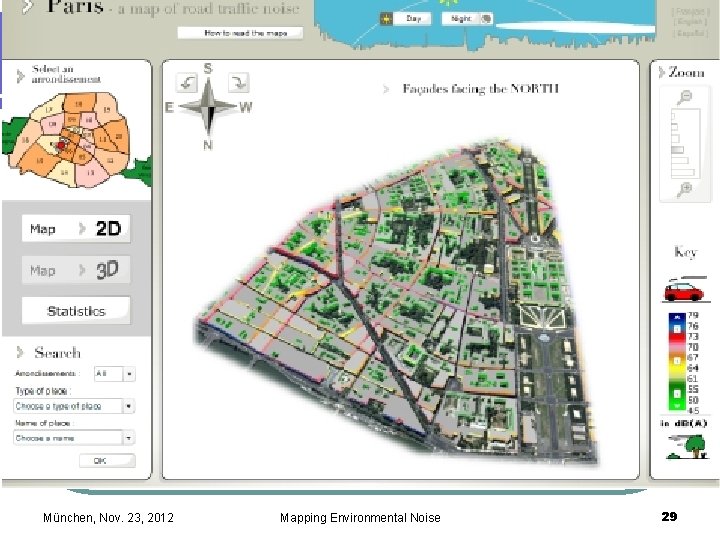Select the widest zoom level bar
720x540 pixels.
(x=683, y=173)
